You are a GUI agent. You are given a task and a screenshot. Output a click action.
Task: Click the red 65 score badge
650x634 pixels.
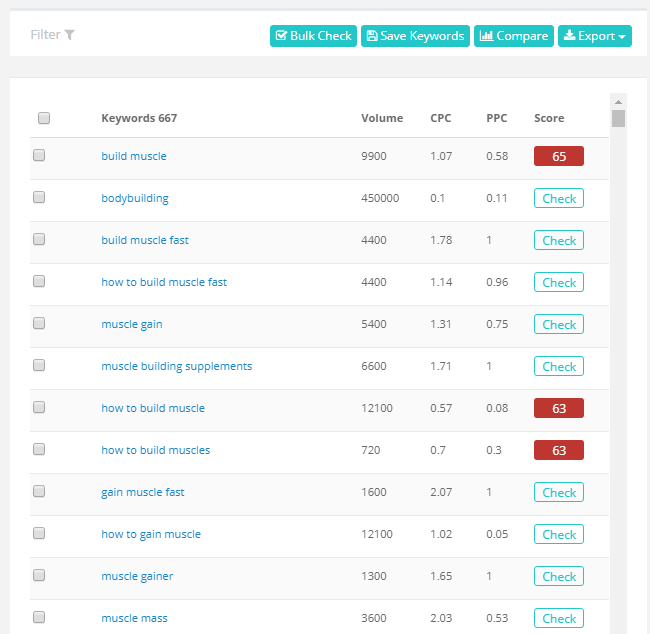(x=558, y=156)
